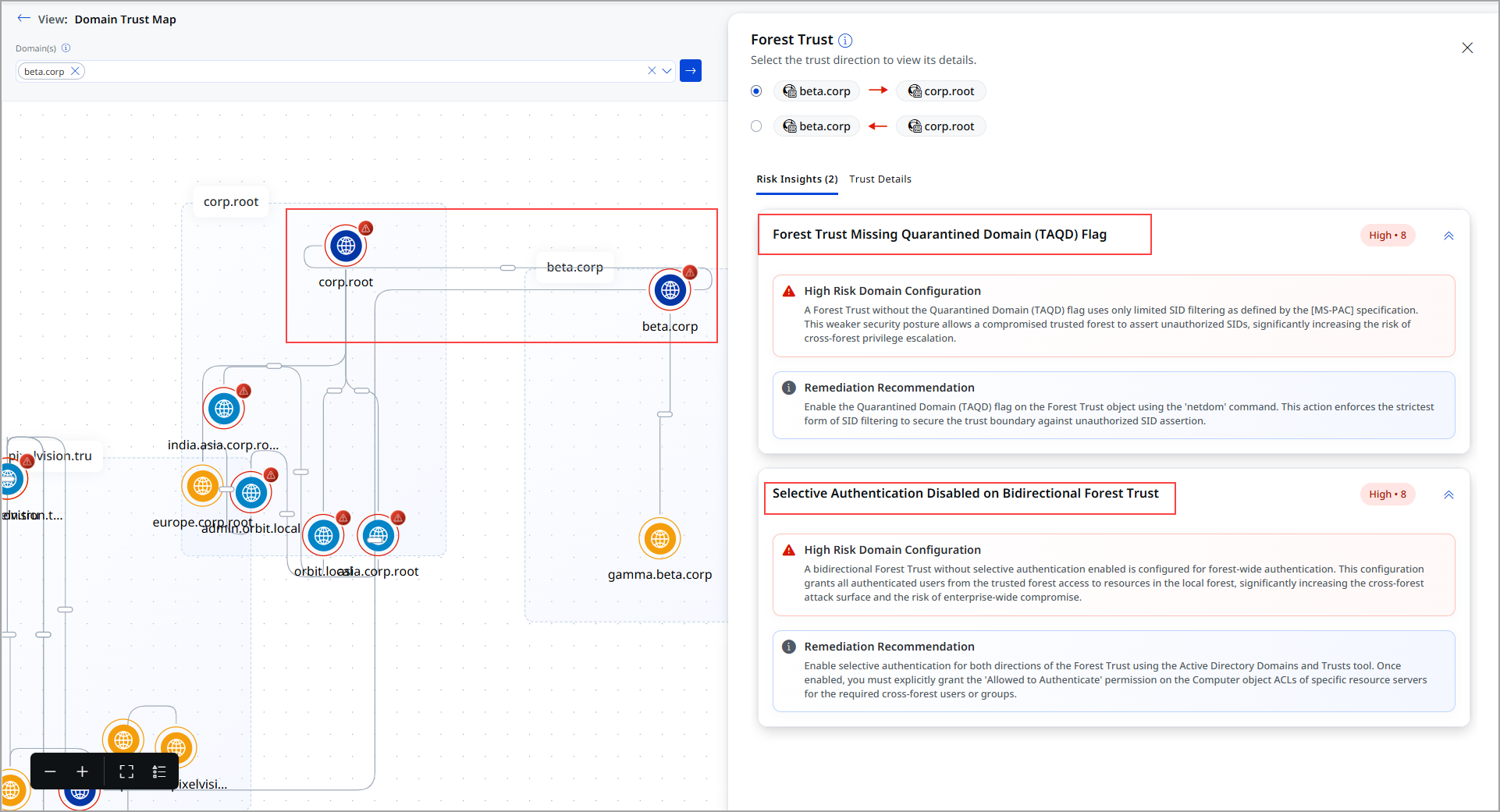Click the gamma.beta.corp domain node
The image size is (1500, 812).
659,538
